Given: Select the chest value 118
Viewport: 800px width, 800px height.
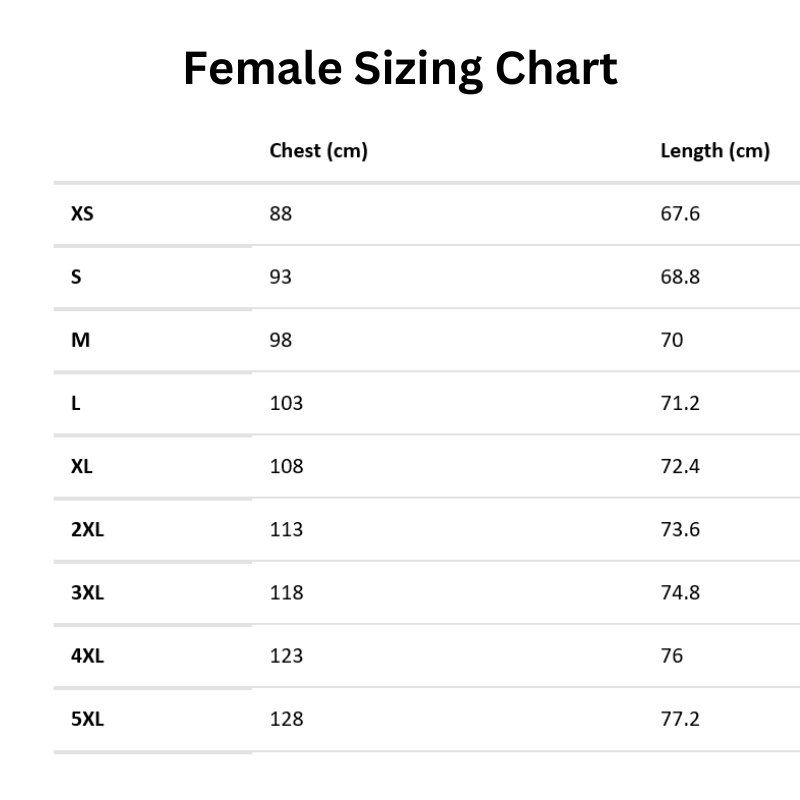Looking at the screenshot, I should coord(286,592).
